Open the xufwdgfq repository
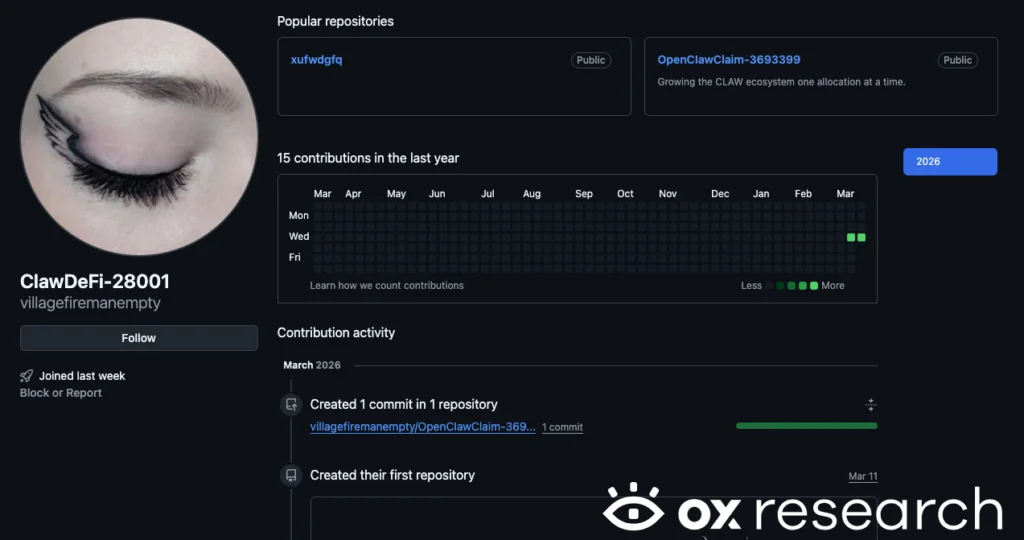Image resolution: width=1024 pixels, height=540 pixels. click(316, 59)
